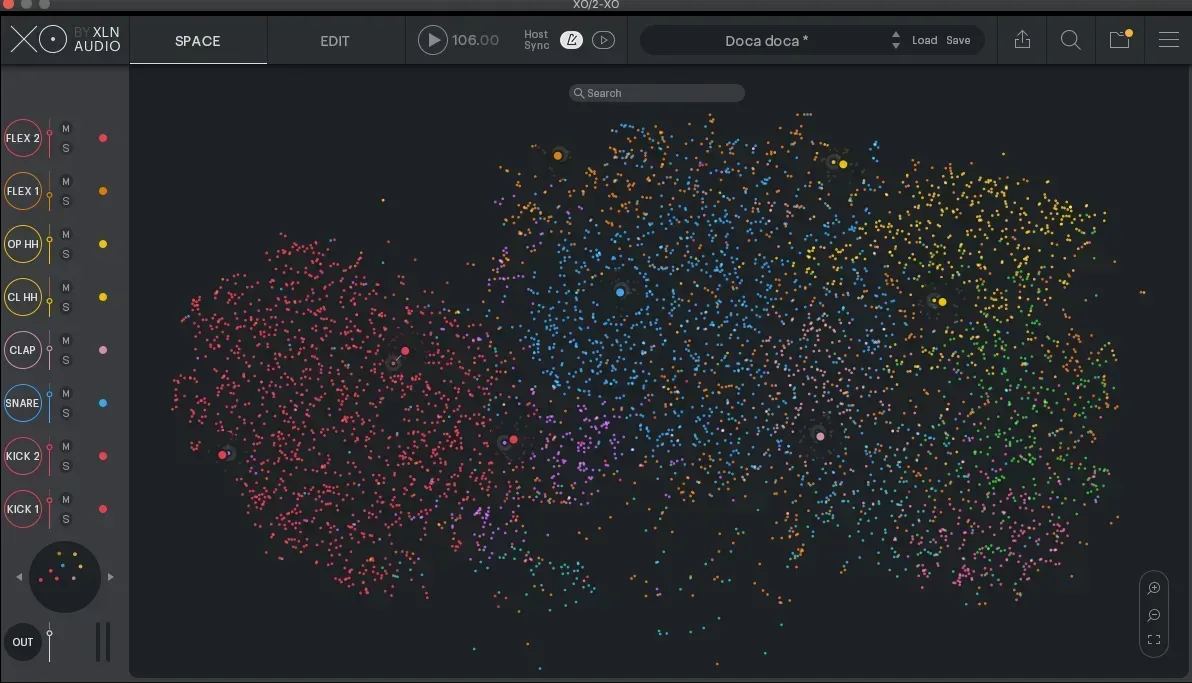
Task: Select the FLEX 2 channel
Action: (x=23, y=138)
